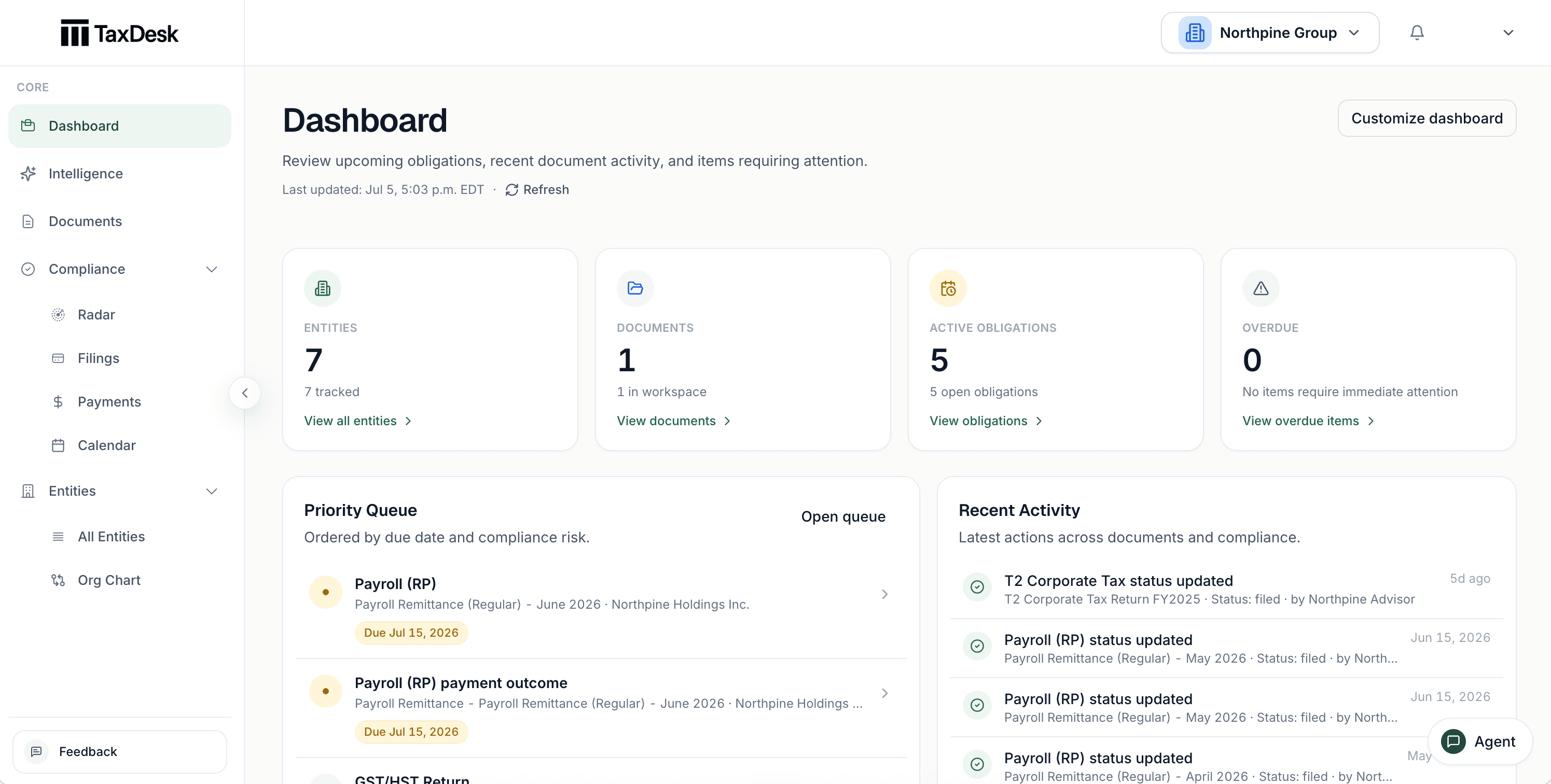Image resolution: width=1551 pixels, height=784 pixels.
Task: Open the Northpine Group organization dropdown
Action: 1270,33
